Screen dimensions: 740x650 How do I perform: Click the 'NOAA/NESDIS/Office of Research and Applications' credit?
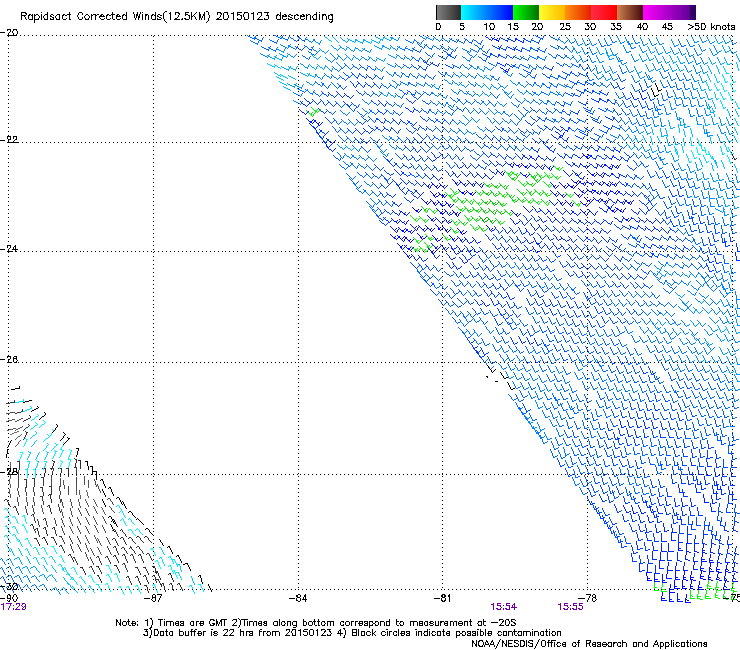(589, 644)
